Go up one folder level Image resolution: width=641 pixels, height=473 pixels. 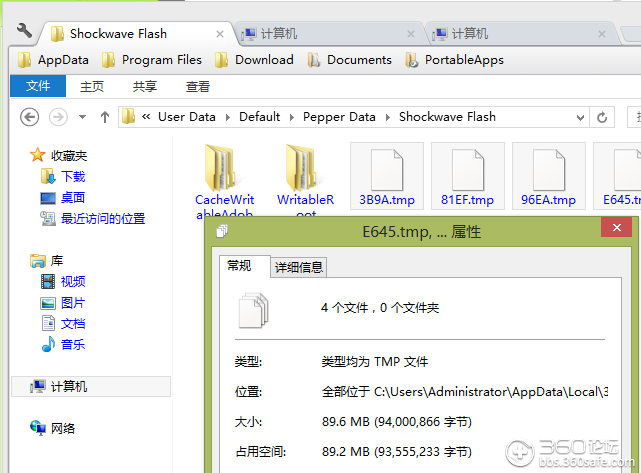[x=105, y=117]
